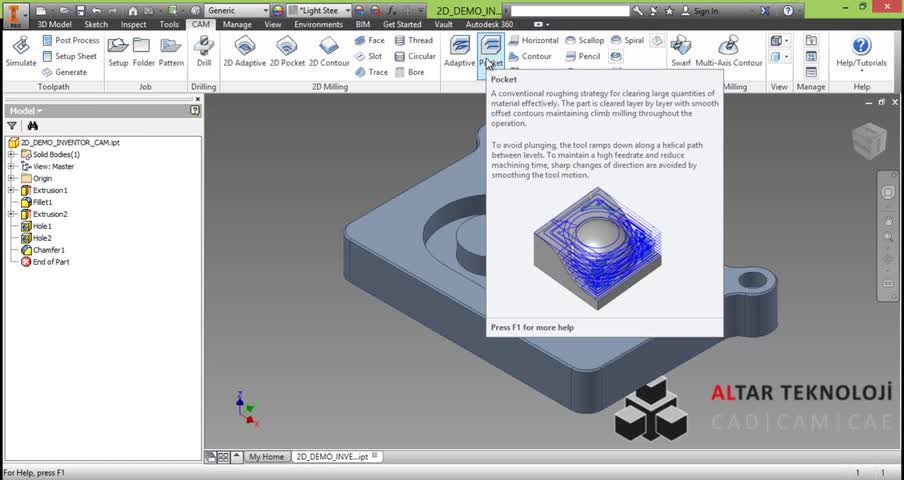Switch to the Sketch ribbon tab
This screenshot has width=904, height=480.
96,24
